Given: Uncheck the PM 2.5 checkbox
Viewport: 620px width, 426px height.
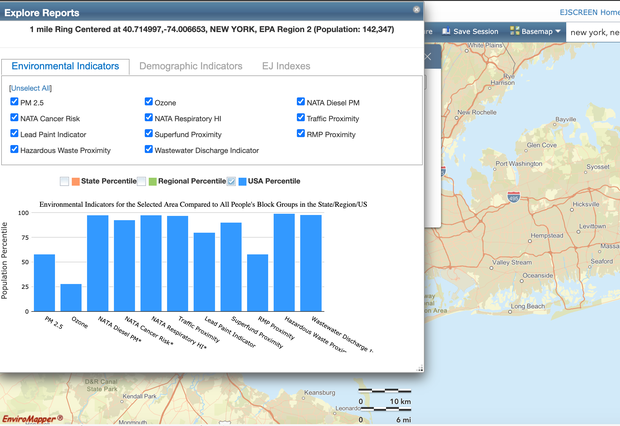Looking at the screenshot, I should point(14,102).
